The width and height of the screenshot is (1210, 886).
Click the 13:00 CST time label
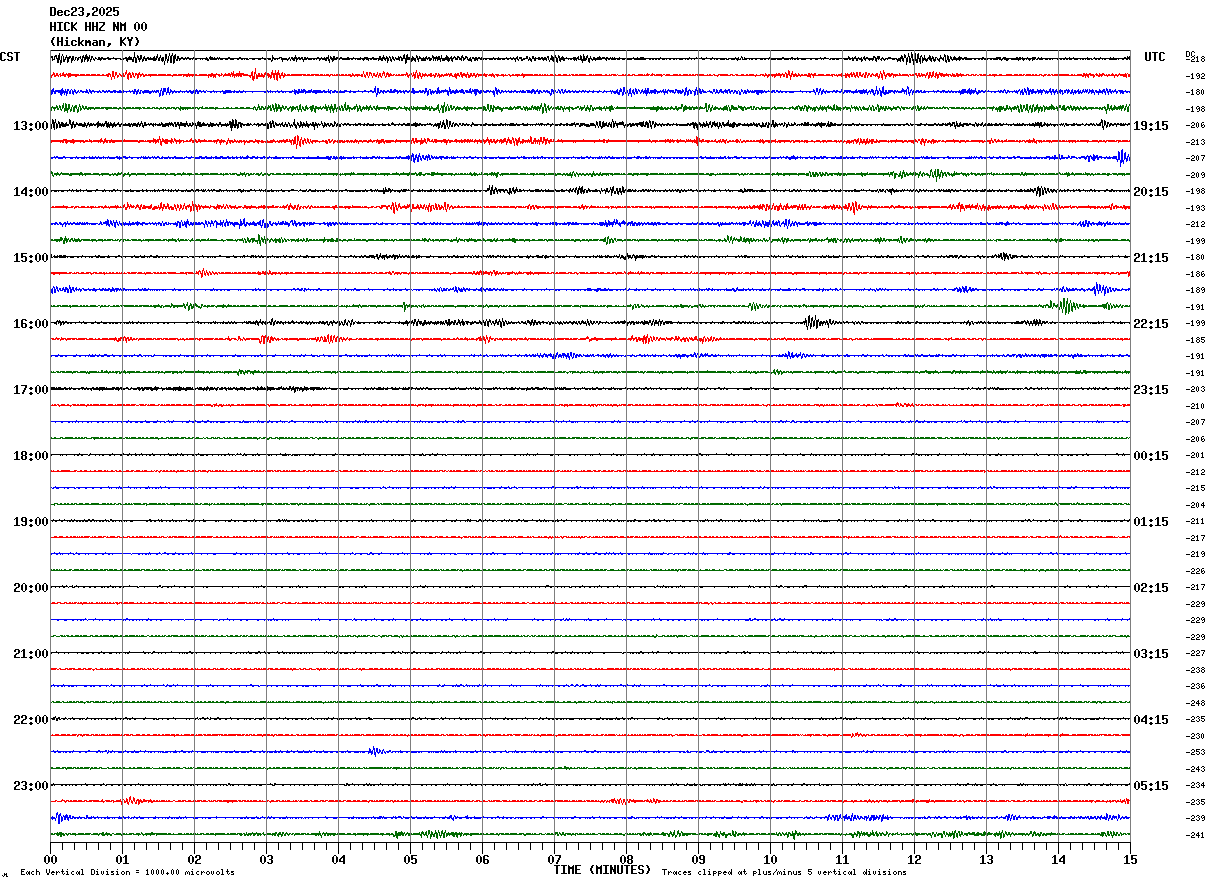pos(30,126)
